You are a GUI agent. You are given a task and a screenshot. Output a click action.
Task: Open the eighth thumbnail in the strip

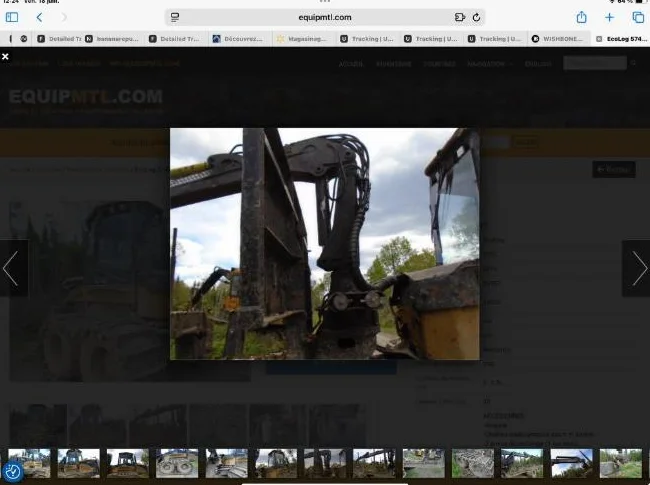(374, 463)
